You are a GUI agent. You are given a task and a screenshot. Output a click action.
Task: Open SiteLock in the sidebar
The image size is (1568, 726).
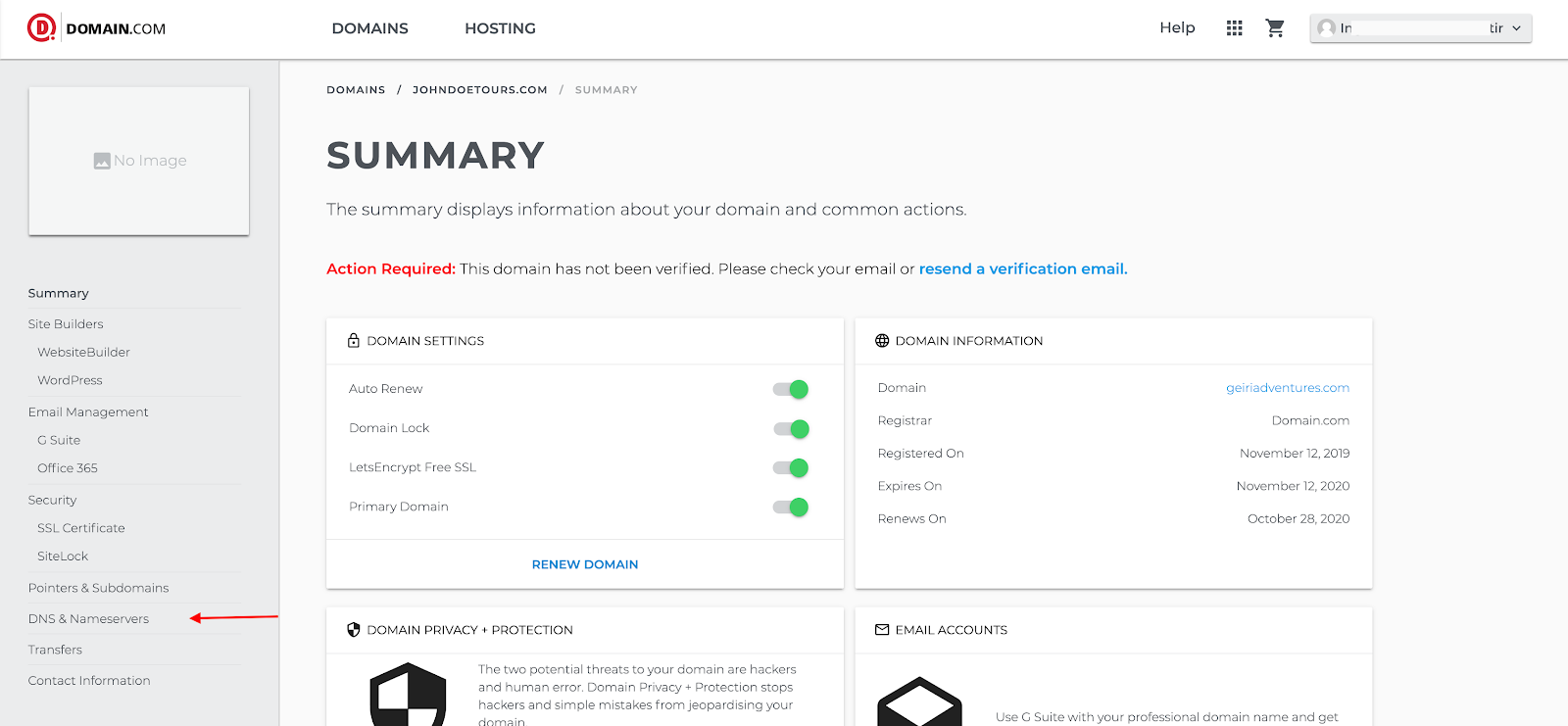click(x=63, y=556)
